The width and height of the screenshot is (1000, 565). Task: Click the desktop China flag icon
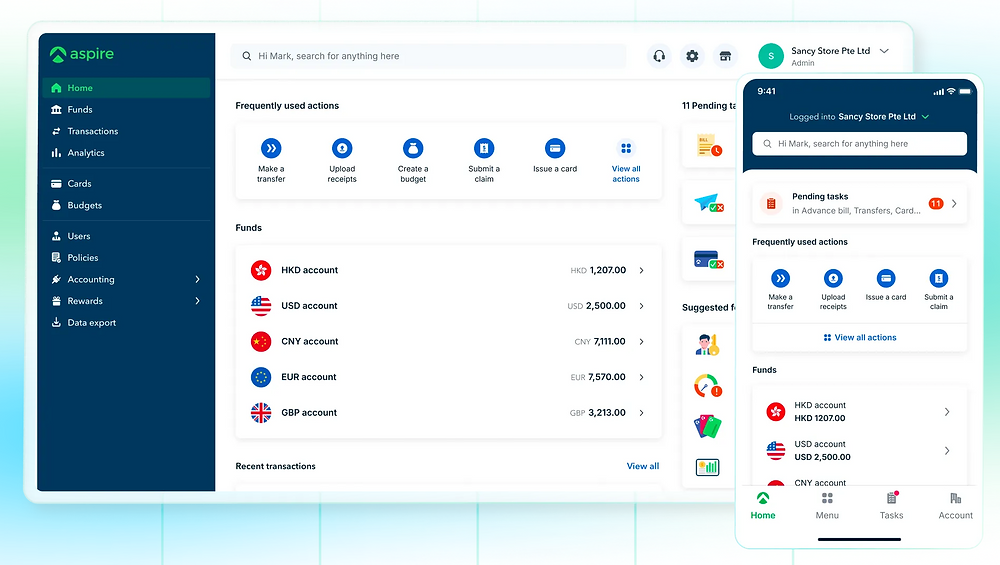(261, 342)
